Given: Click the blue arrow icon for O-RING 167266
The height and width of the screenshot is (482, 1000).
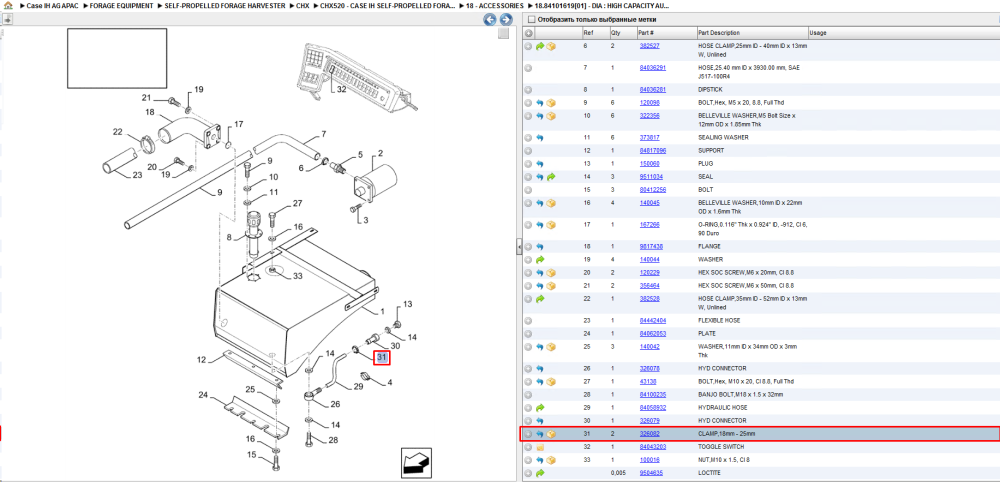Looking at the screenshot, I should [540, 224].
